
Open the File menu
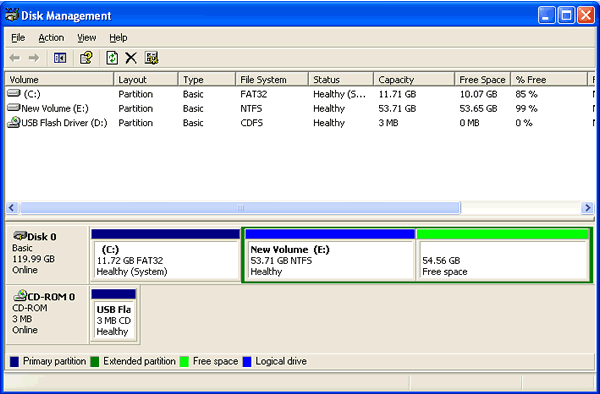[18, 38]
